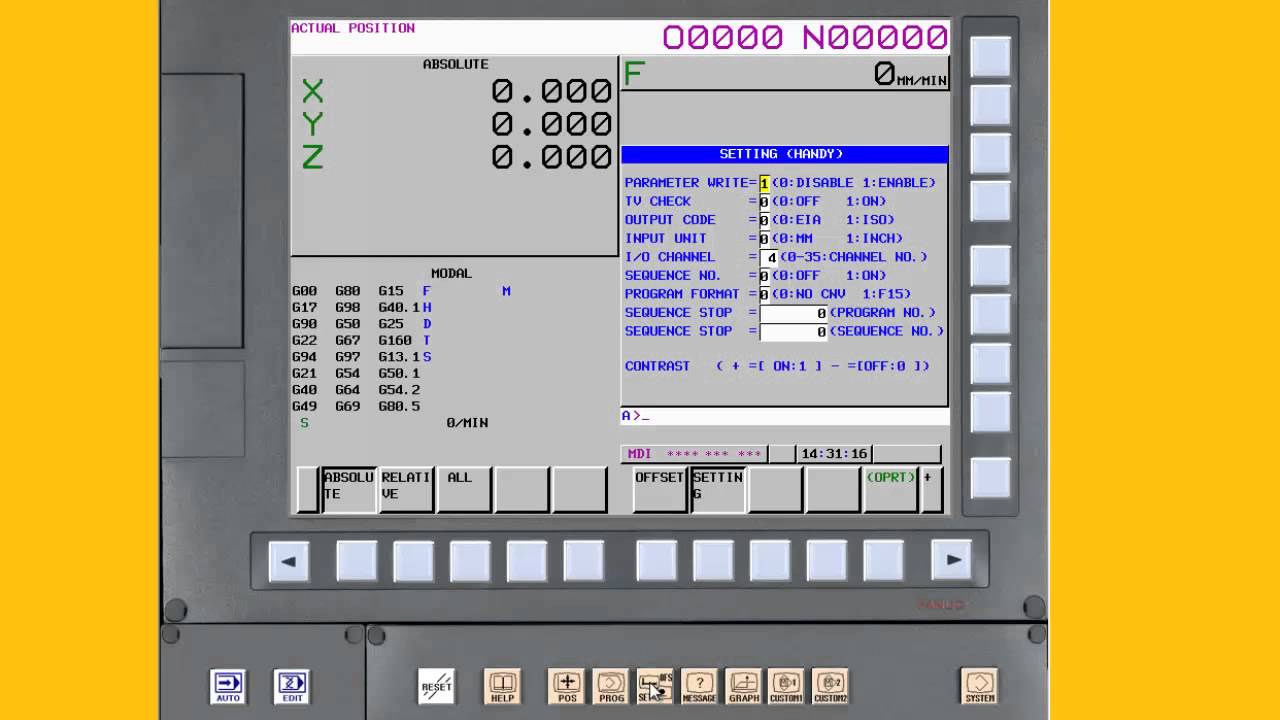Click the O0000 N00000 program number display
Screen dimensions: 1280x720
(x=805, y=38)
